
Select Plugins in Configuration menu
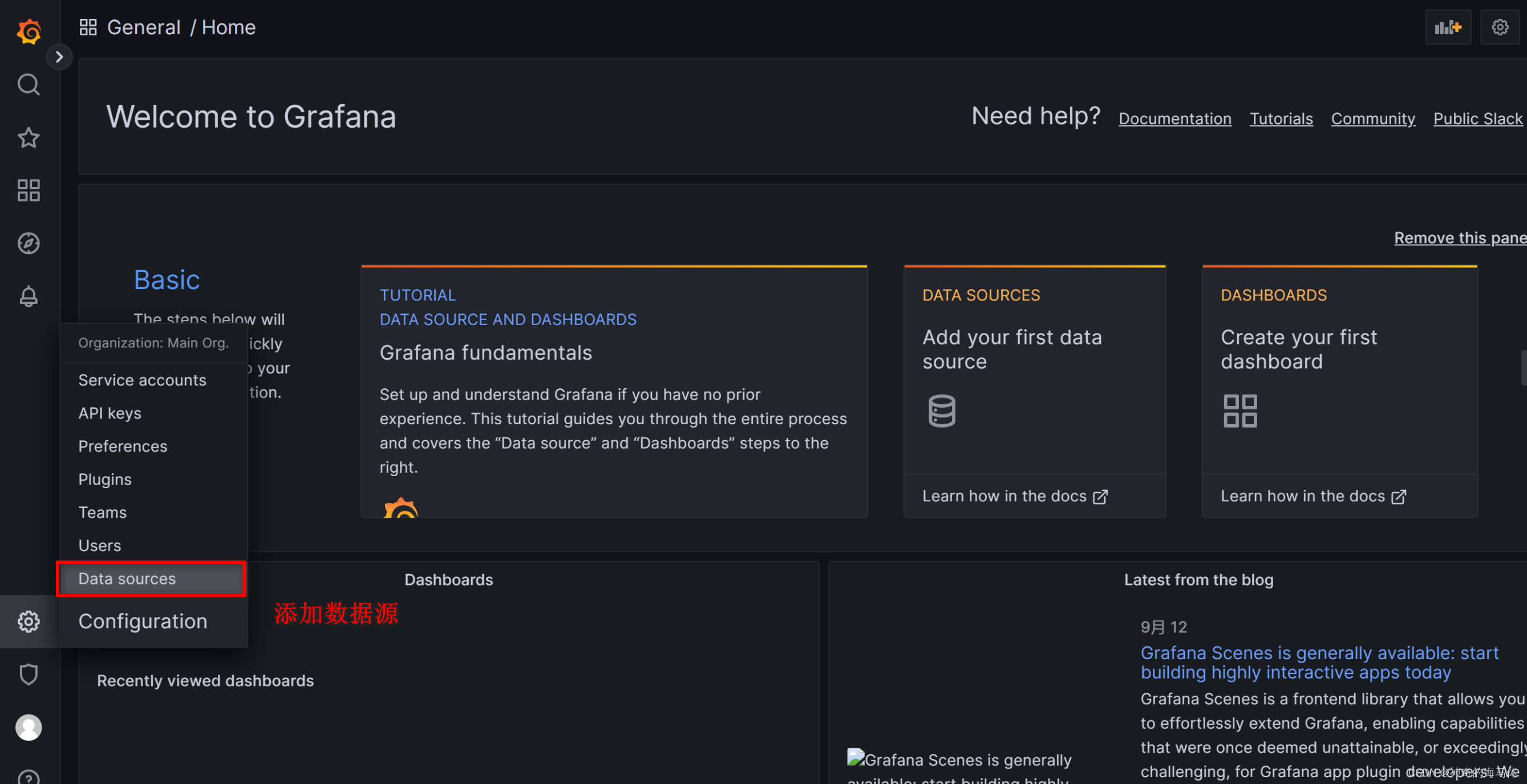[x=105, y=479]
